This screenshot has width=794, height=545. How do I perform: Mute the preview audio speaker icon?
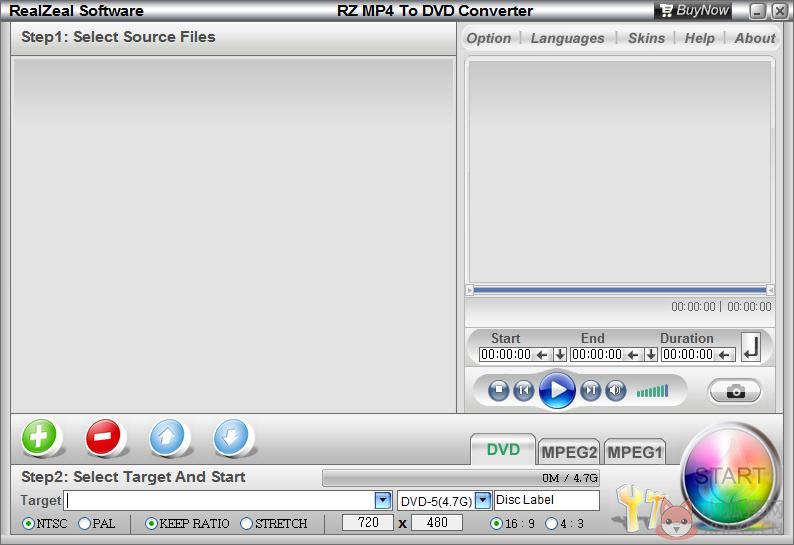pyautogui.click(x=615, y=390)
